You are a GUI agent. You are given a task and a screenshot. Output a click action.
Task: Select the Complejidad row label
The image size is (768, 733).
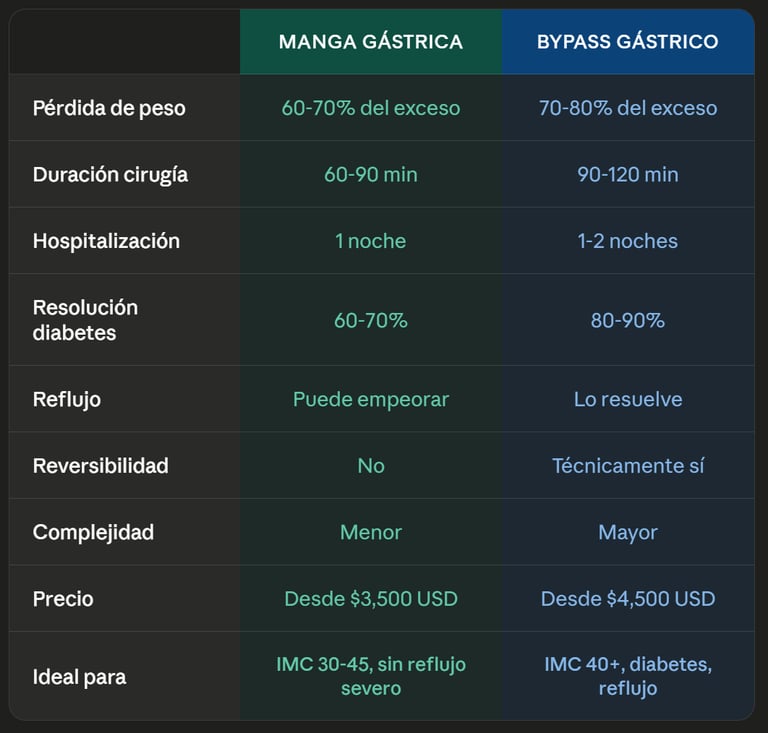point(93,532)
